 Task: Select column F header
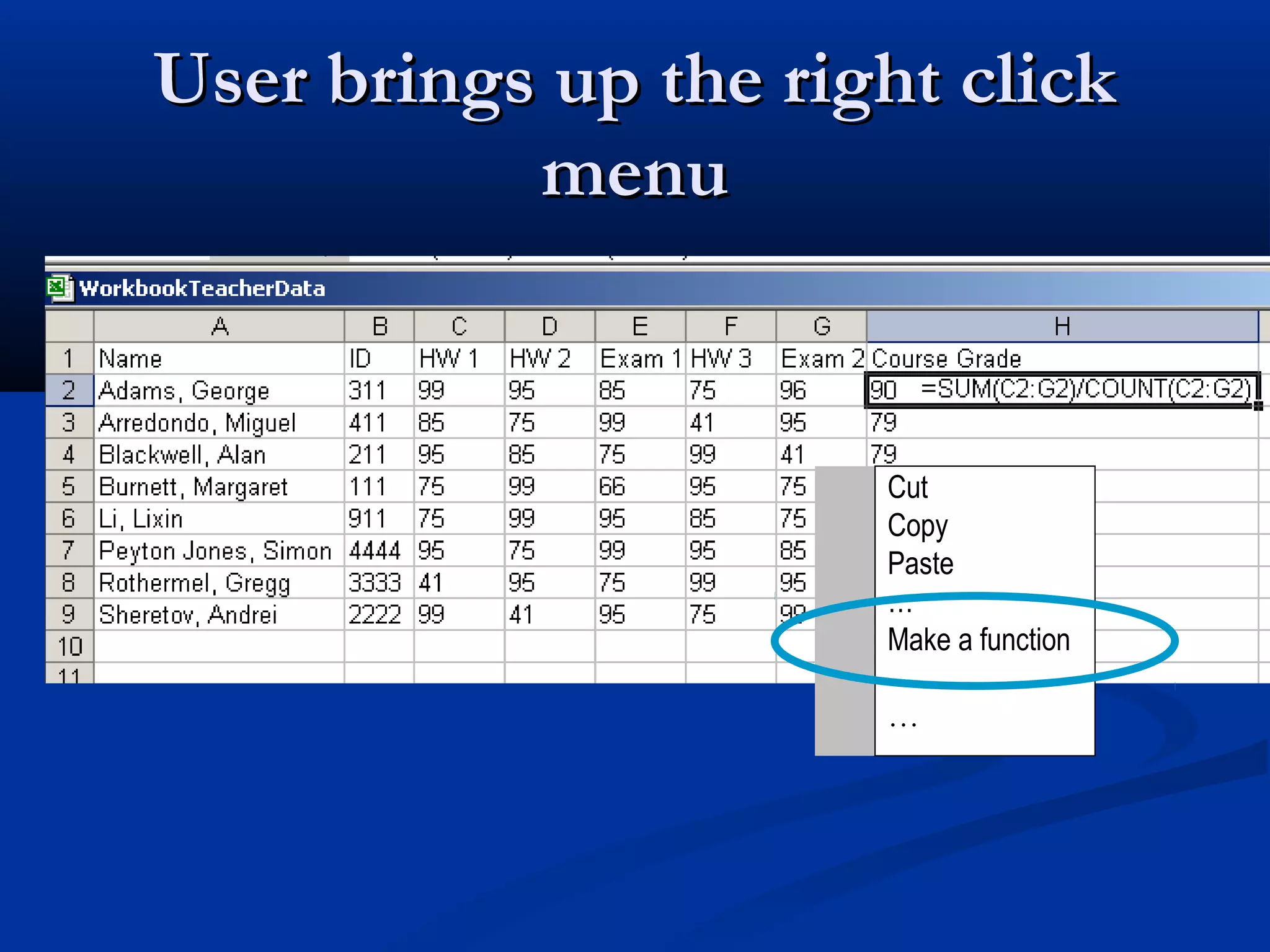(x=730, y=326)
